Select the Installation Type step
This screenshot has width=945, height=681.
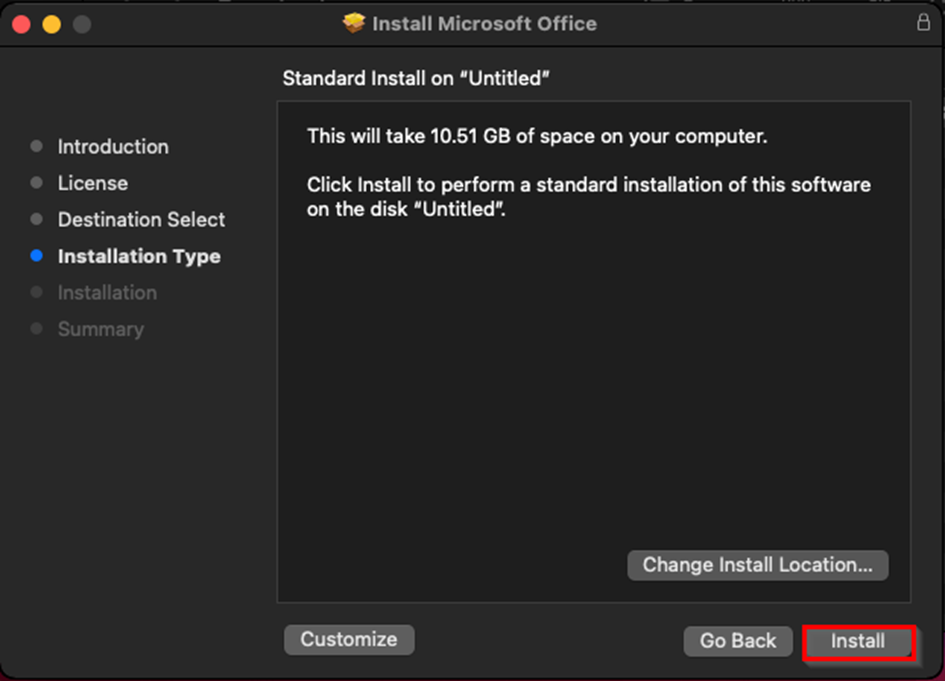139,256
